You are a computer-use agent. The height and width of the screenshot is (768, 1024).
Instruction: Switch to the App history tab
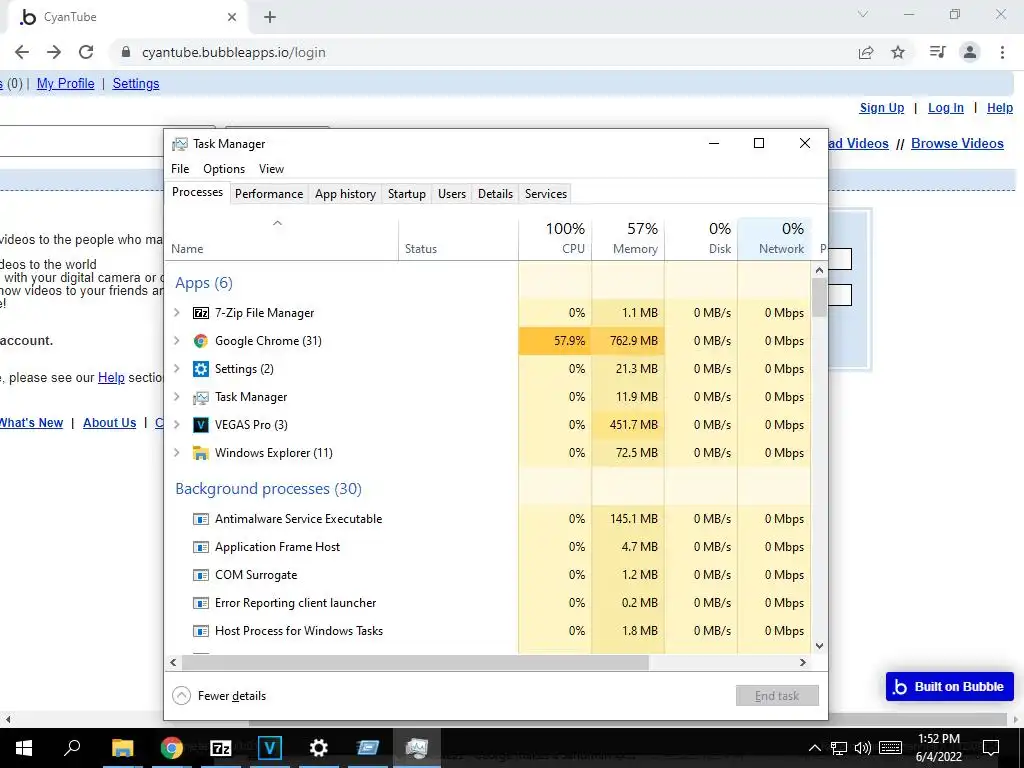coord(345,194)
